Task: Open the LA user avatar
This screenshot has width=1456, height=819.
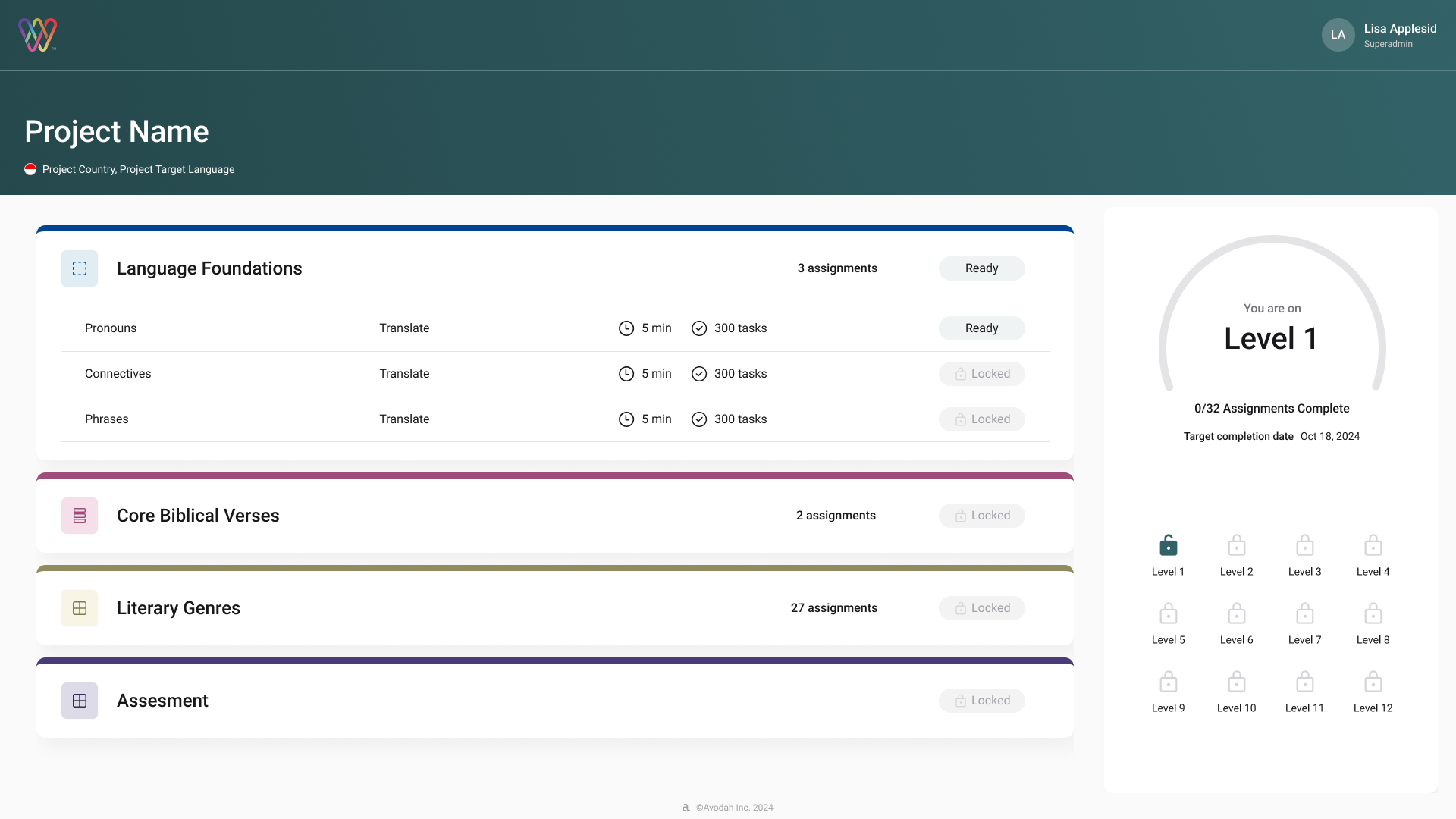Action: (1338, 35)
